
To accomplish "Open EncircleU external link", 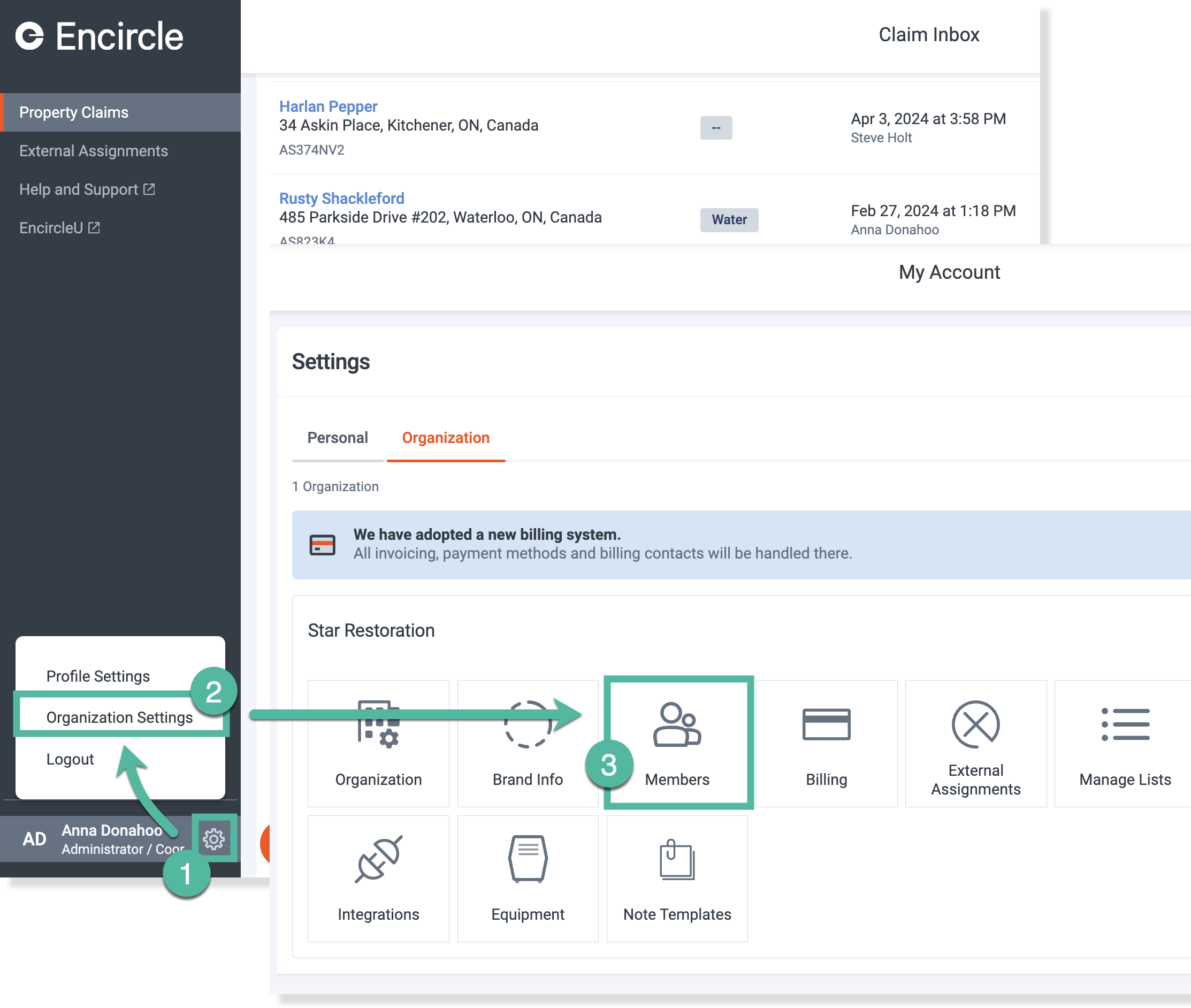I will pos(60,227).
